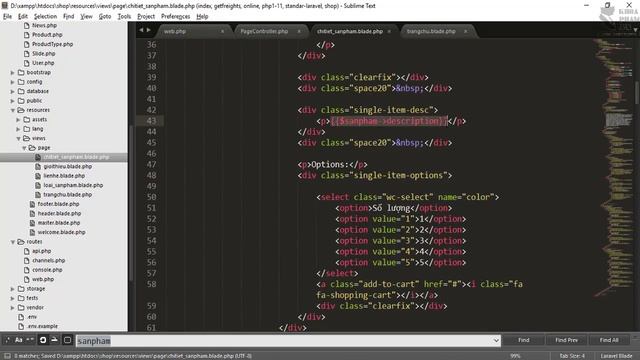
Task: Toggle whole word search option
Action: pos(30,340)
